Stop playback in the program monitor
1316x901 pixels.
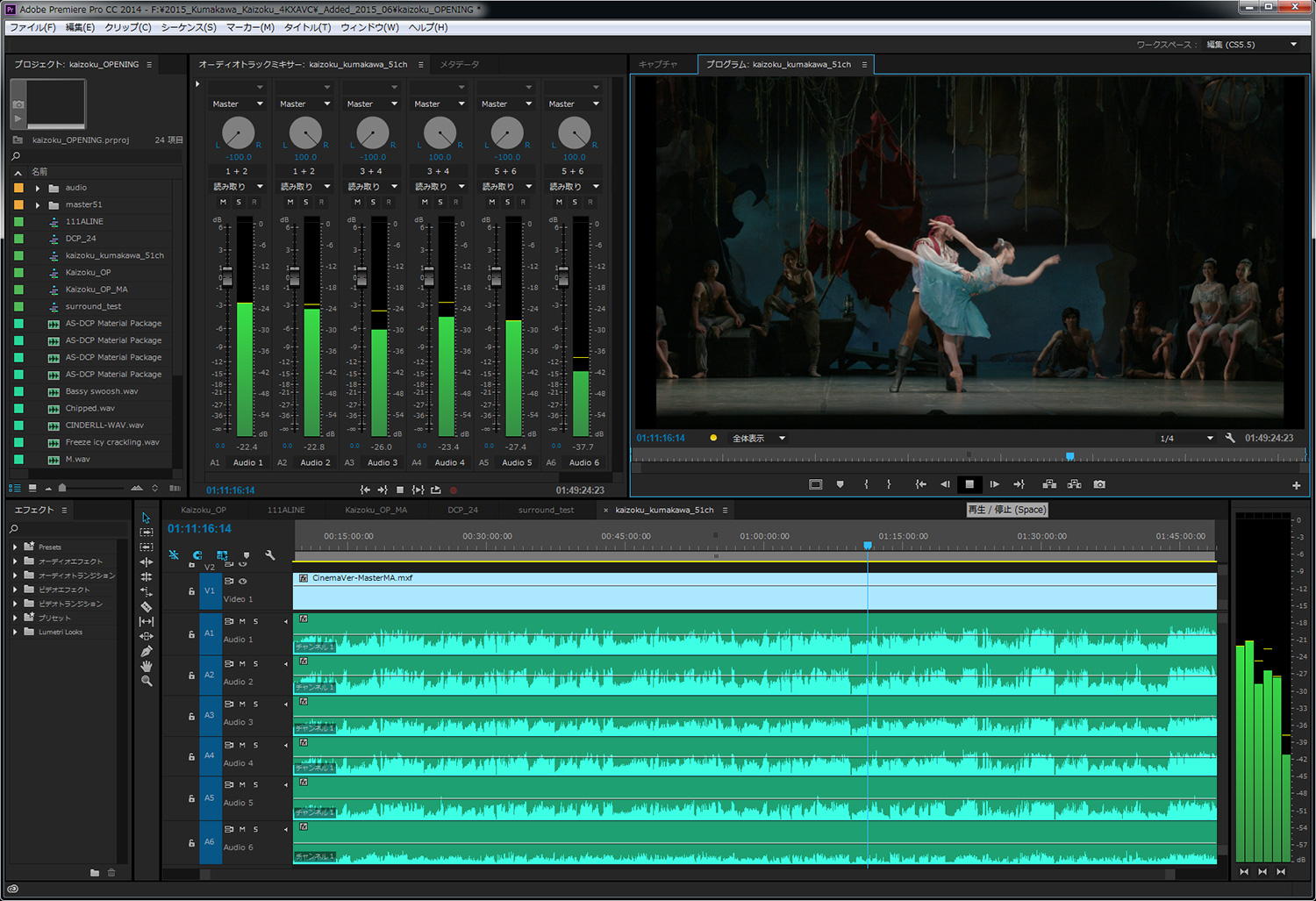[969, 484]
